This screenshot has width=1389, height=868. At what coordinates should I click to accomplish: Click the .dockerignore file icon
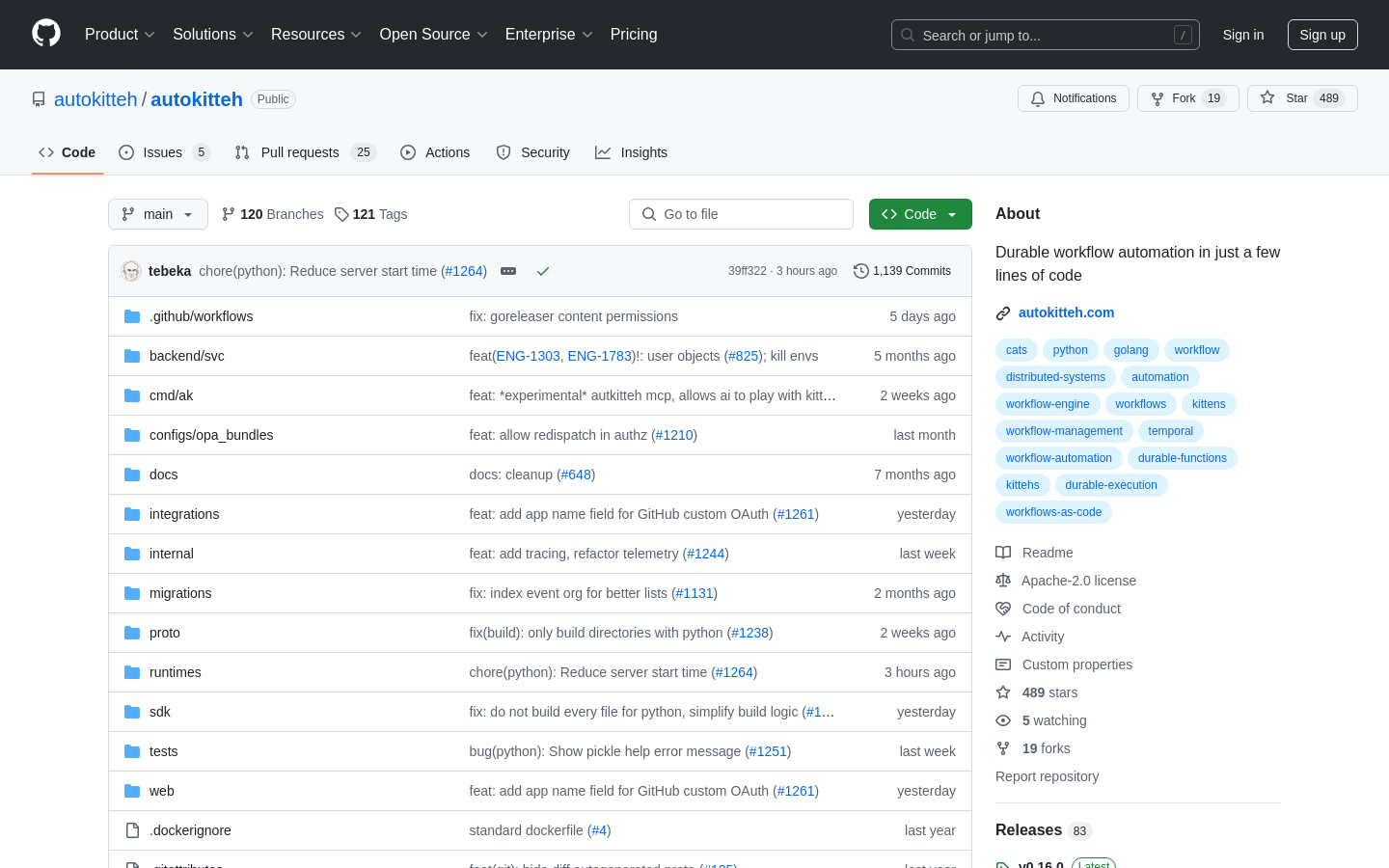[132, 830]
